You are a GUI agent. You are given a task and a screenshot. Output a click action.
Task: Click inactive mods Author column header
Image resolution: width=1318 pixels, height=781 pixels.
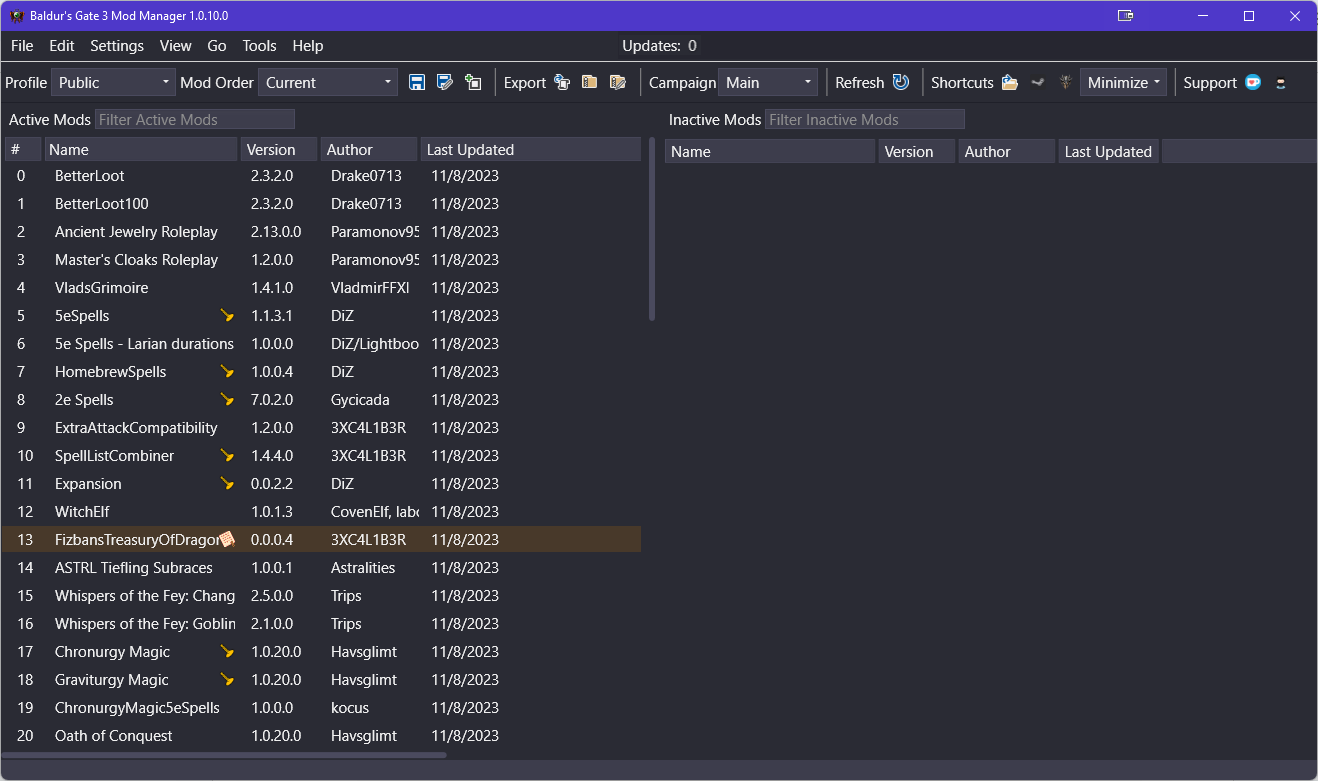tap(1007, 151)
